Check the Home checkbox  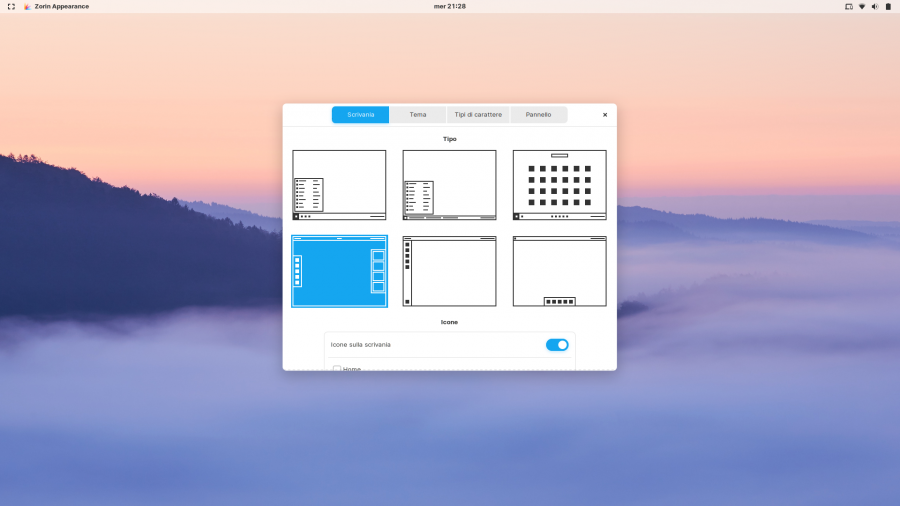pos(337,368)
